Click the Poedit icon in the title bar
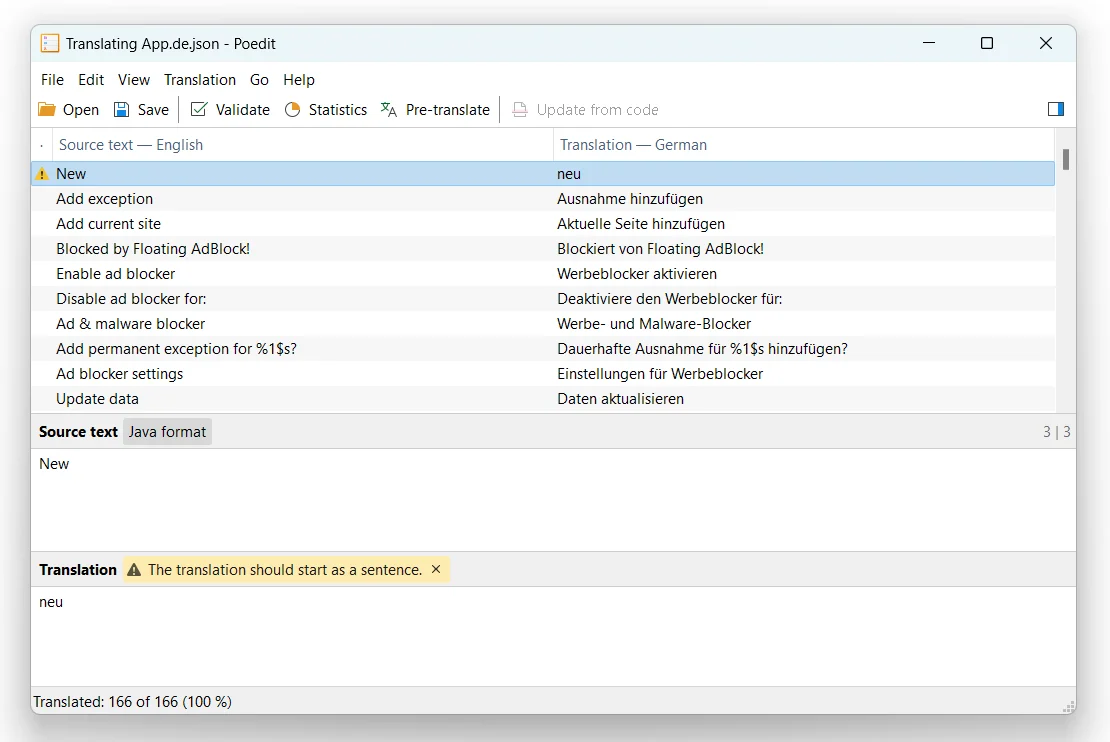 pyautogui.click(x=49, y=43)
